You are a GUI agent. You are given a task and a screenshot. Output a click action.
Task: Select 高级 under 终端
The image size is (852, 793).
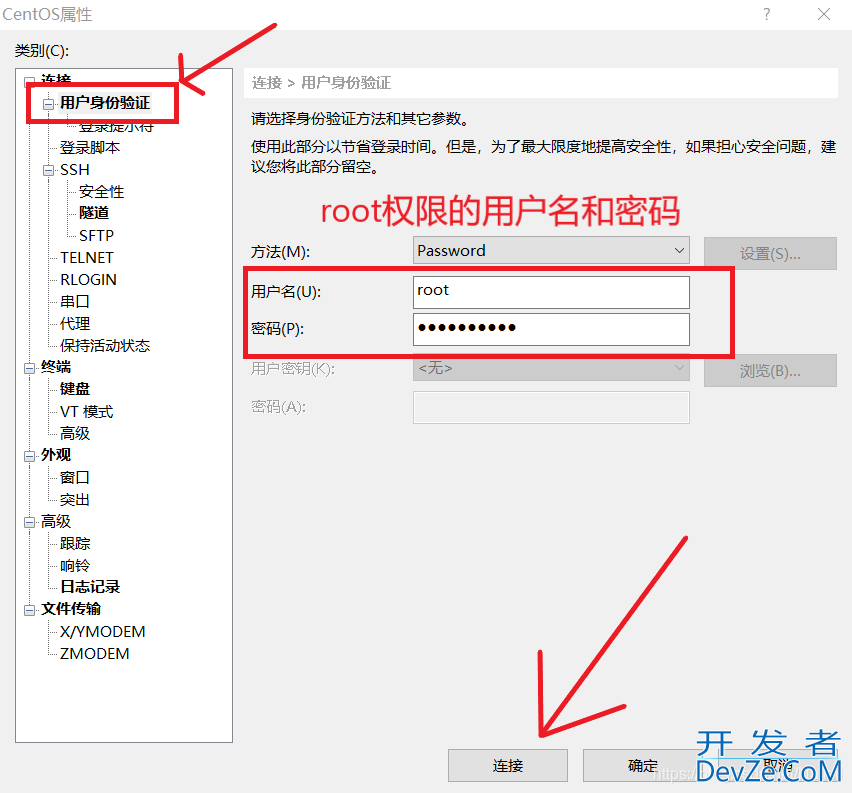pos(75,434)
